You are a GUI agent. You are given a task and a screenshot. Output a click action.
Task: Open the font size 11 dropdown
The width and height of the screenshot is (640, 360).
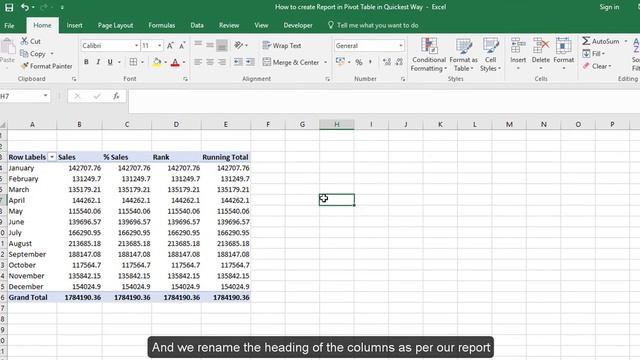tap(160, 46)
